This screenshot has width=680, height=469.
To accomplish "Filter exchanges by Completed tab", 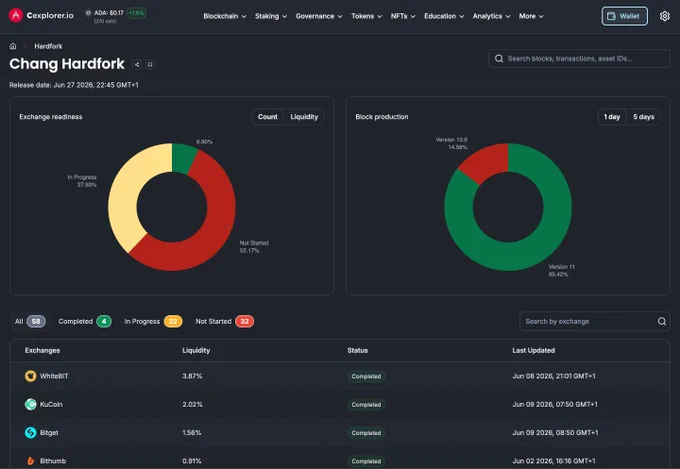I will (x=85, y=321).
